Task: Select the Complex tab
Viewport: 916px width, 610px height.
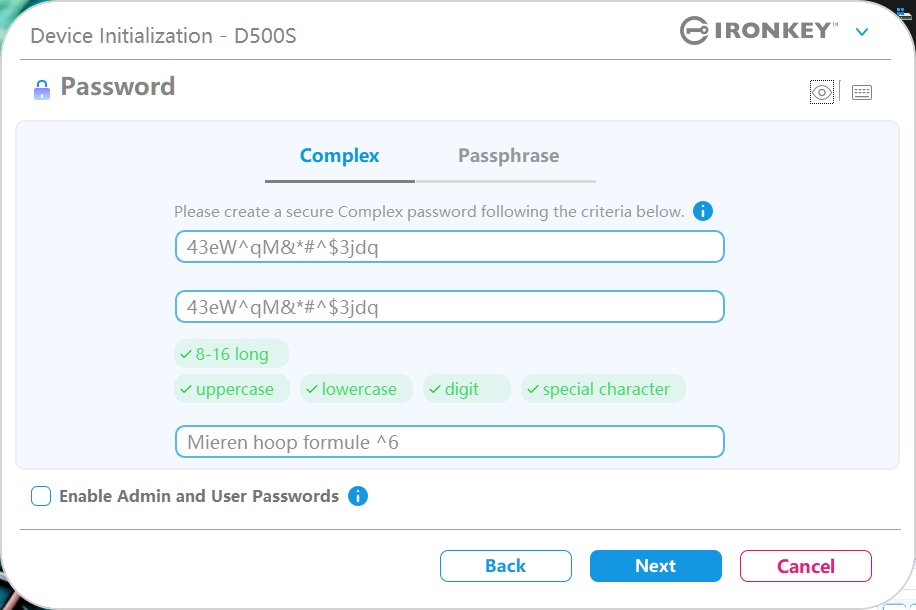Action: 339,156
